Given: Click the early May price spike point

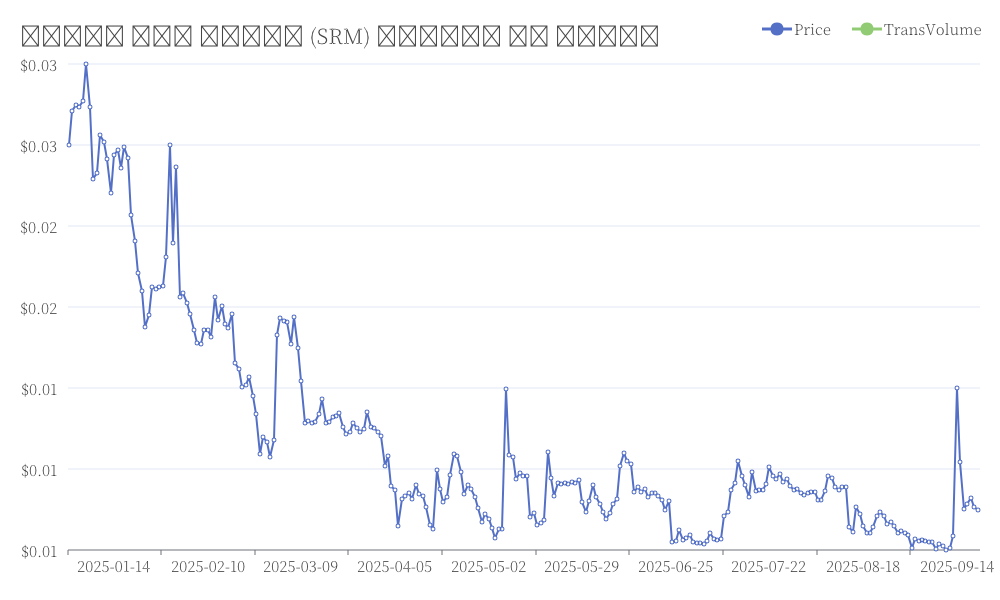Looking at the screenshot, I should (x=506, y=389).
